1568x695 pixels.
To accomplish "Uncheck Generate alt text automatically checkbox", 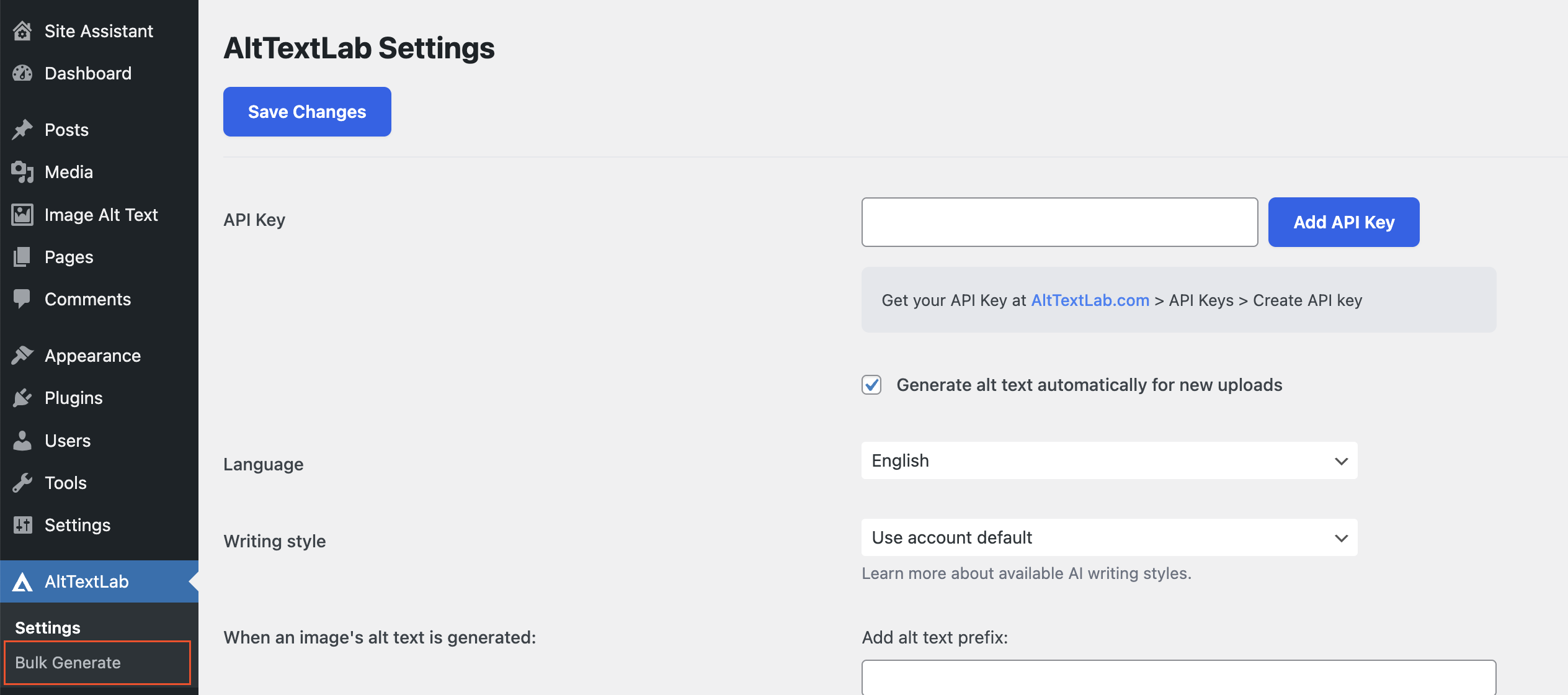I will (x=871, y=385).
